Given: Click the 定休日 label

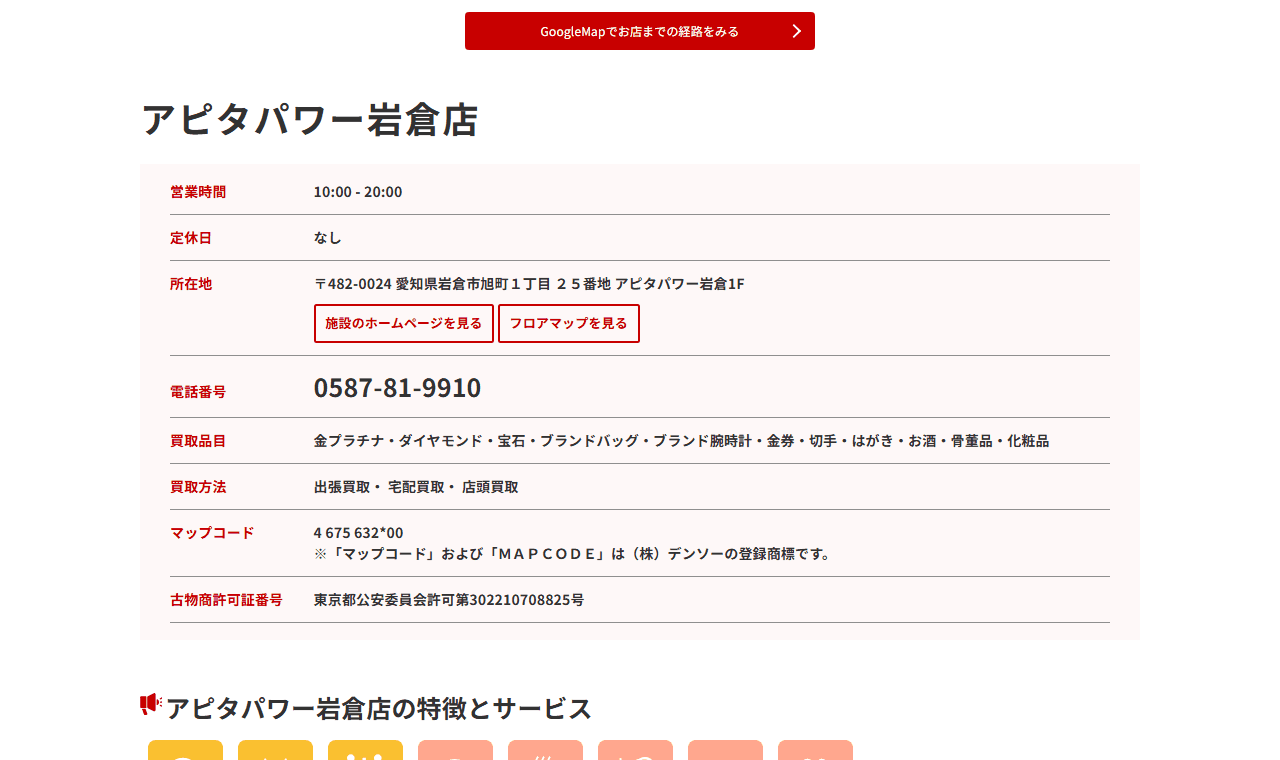Looking at the screenshot, I should click(191, 238).
